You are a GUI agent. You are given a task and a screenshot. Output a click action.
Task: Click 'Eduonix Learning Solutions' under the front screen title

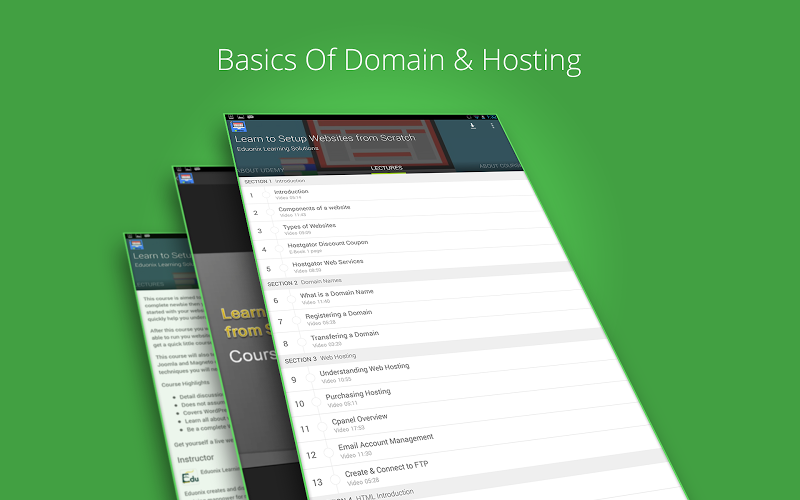pyautogui.click(x=278, y=148)
